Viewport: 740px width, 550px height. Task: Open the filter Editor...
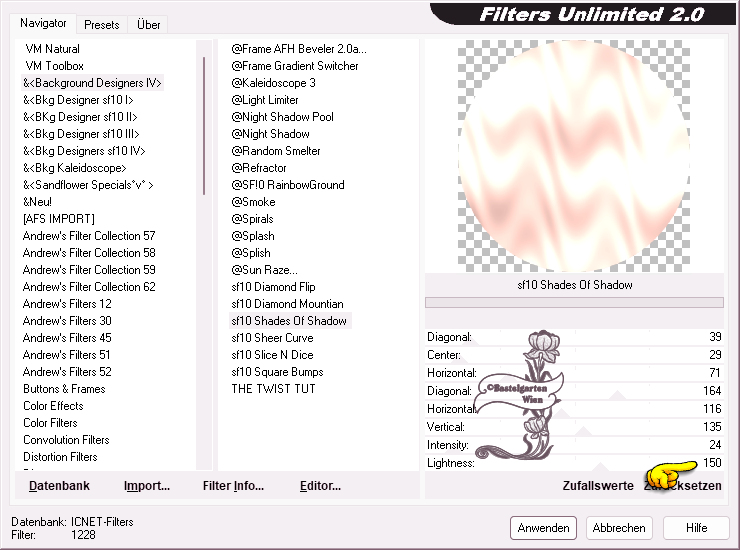click(x=320, y=486)
